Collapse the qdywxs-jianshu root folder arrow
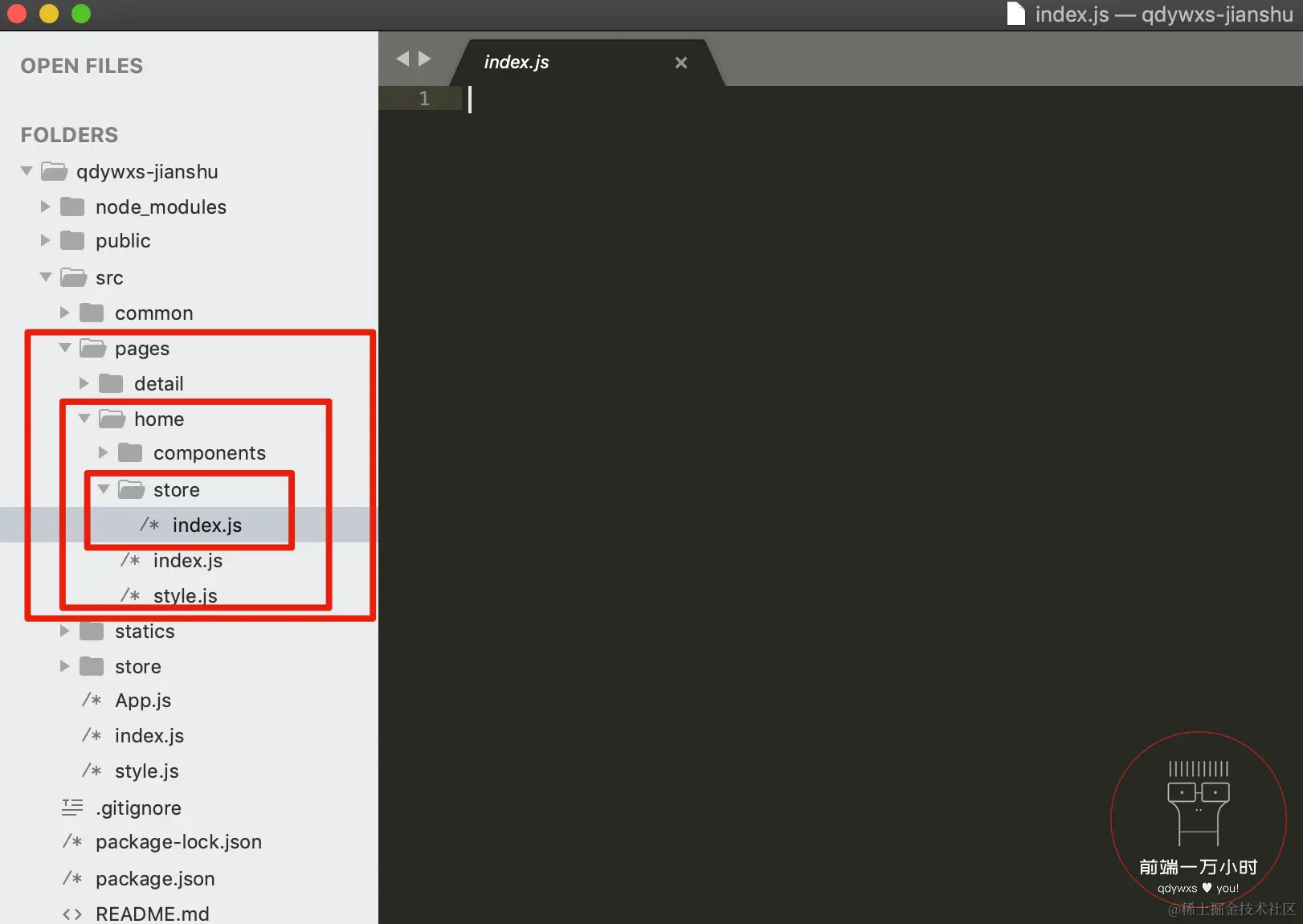The width and height of the screenshot is (1303, 924). tap(27, 171)
